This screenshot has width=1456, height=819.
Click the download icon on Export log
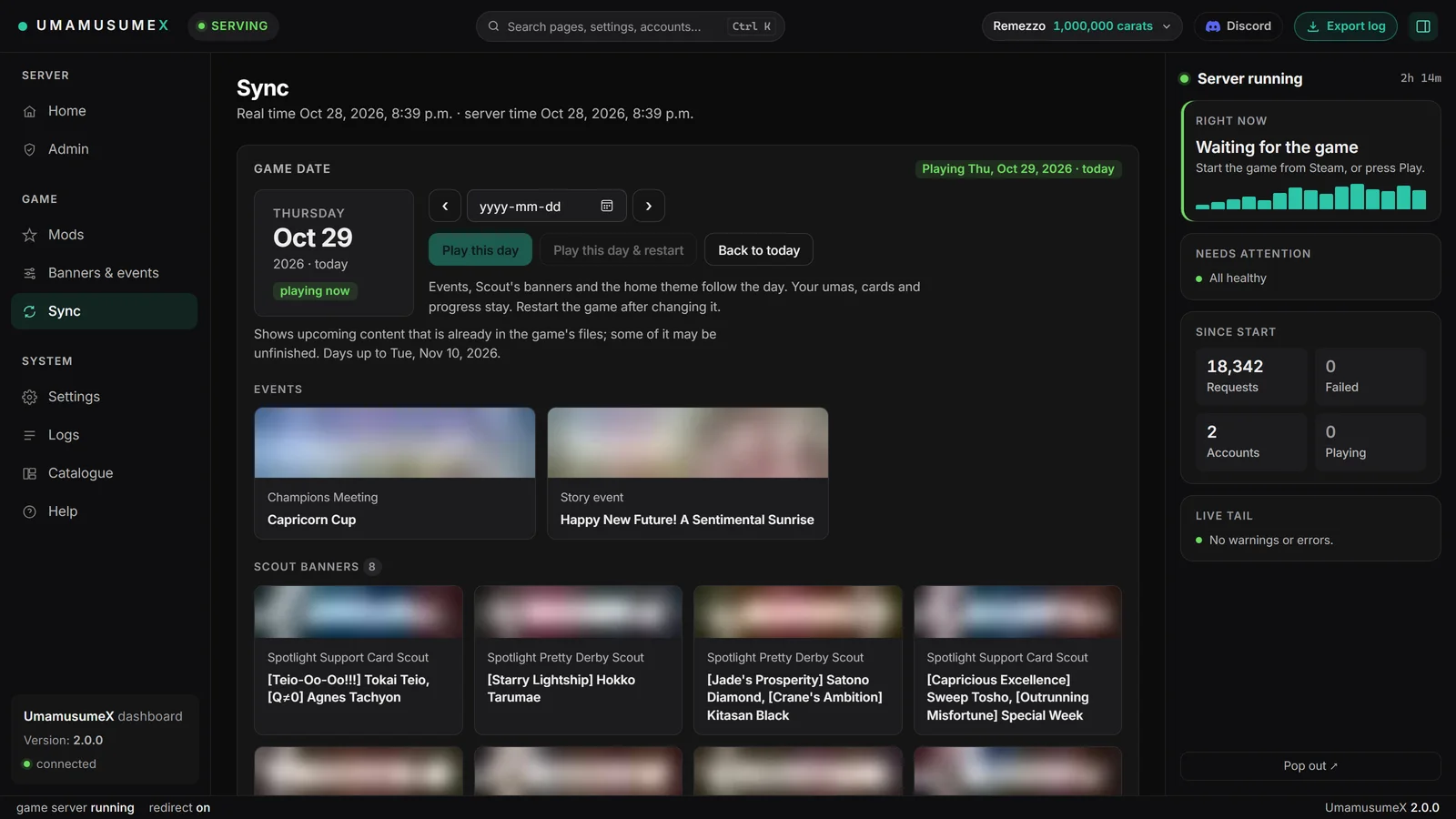(x=1313, y=26)
